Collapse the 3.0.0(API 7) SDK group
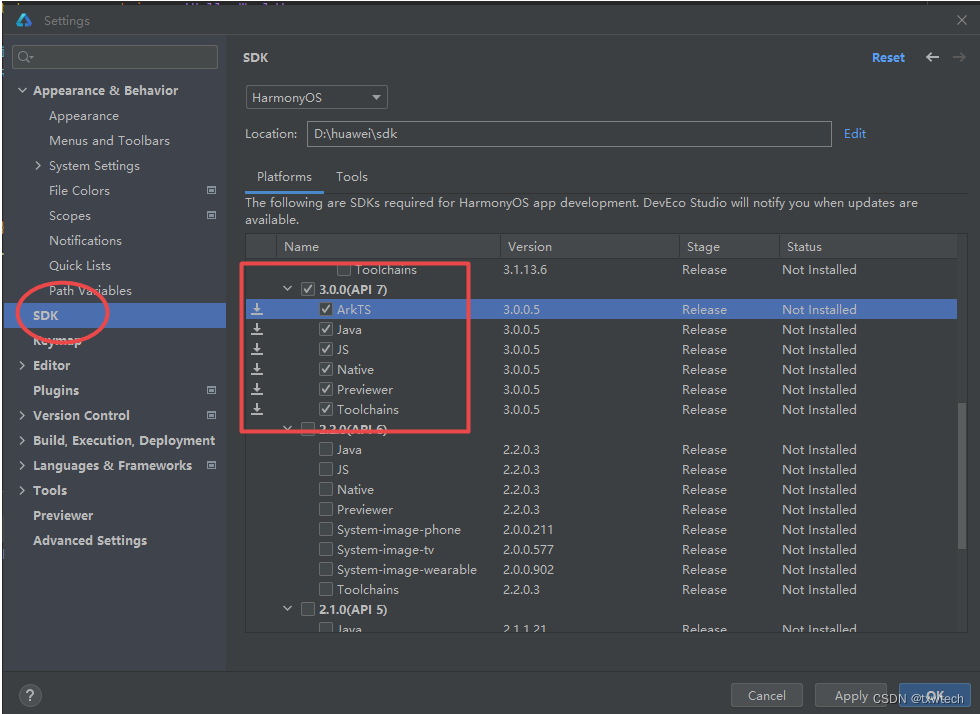Image resolution: width=980 pixels, height=714 pixels. pyautogui.click(x=288, y=289)
